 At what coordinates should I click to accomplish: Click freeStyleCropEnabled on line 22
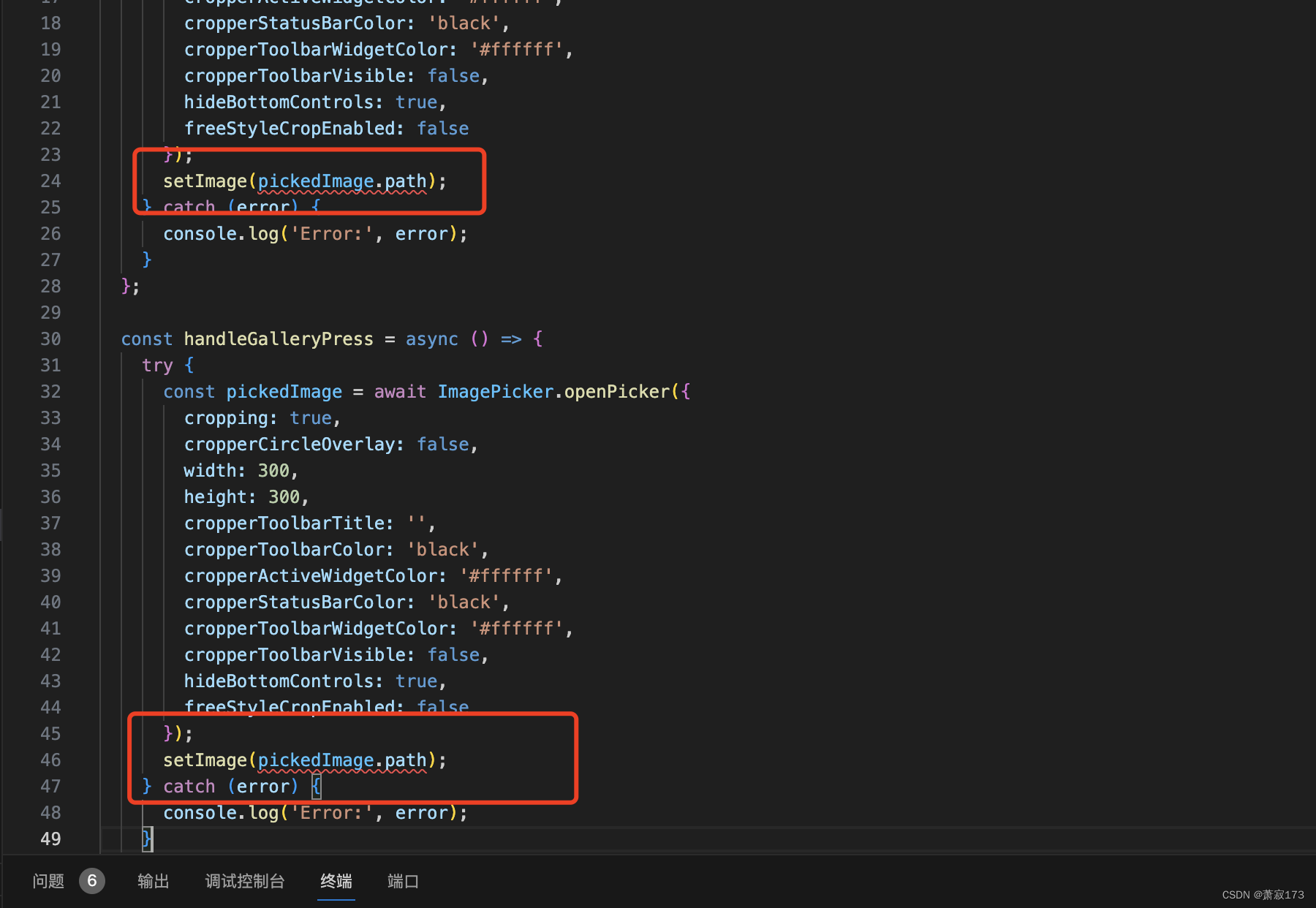(290, 129)
